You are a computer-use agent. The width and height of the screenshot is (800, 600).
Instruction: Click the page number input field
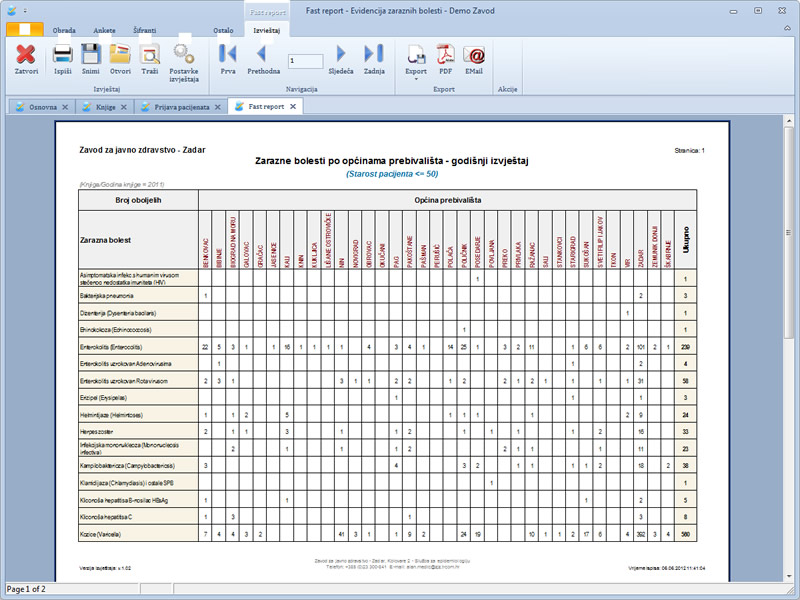305,61
